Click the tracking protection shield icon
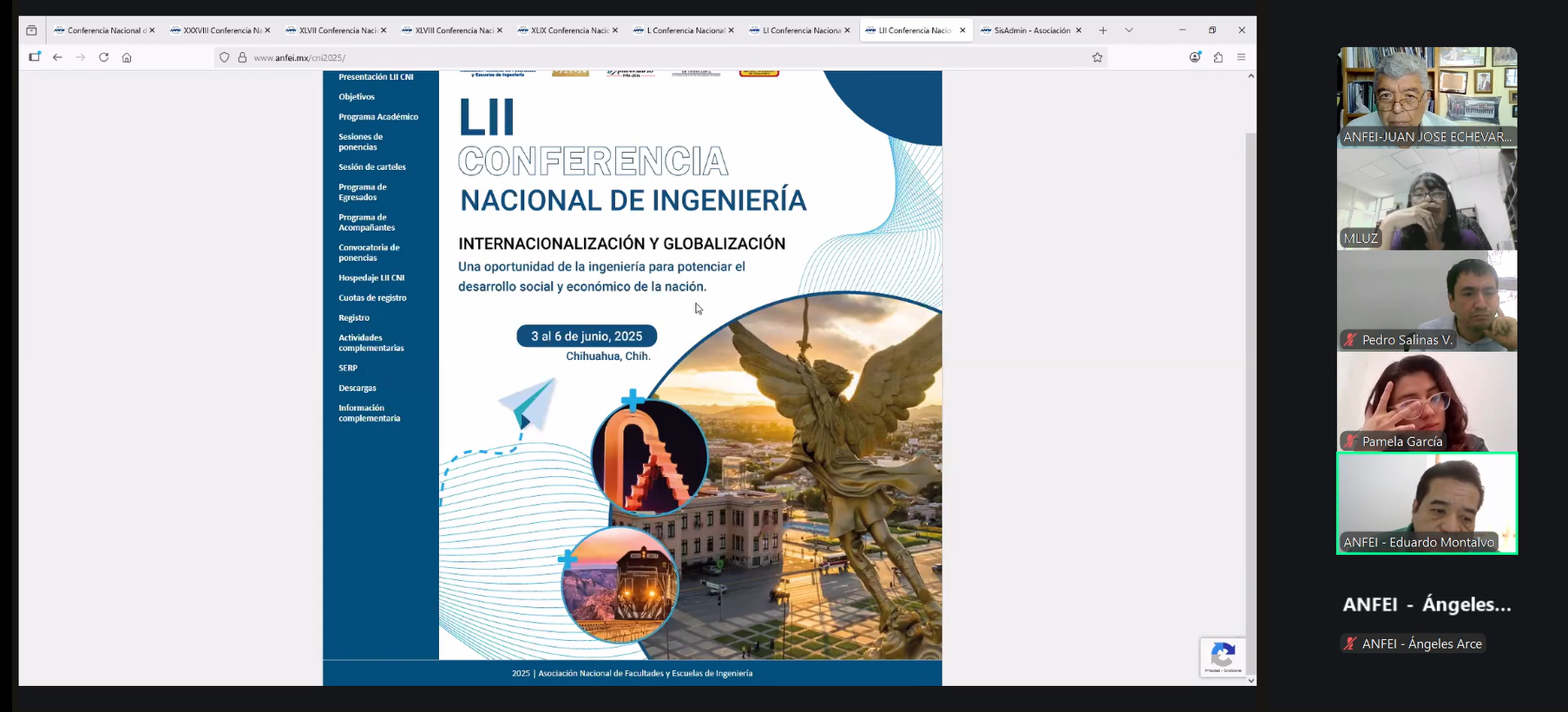Viewport: 1568px width, 712px height. 224,57
